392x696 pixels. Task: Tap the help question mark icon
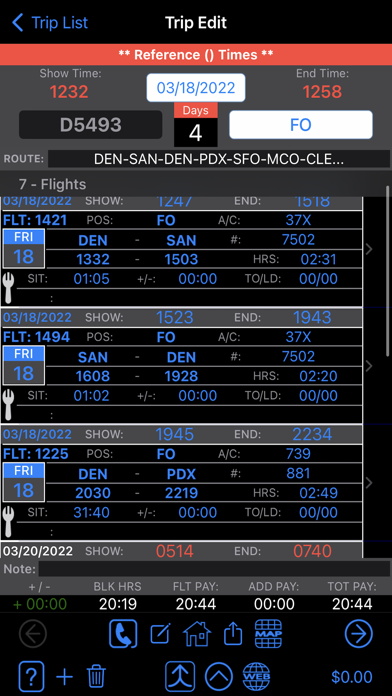coord(32,676)
